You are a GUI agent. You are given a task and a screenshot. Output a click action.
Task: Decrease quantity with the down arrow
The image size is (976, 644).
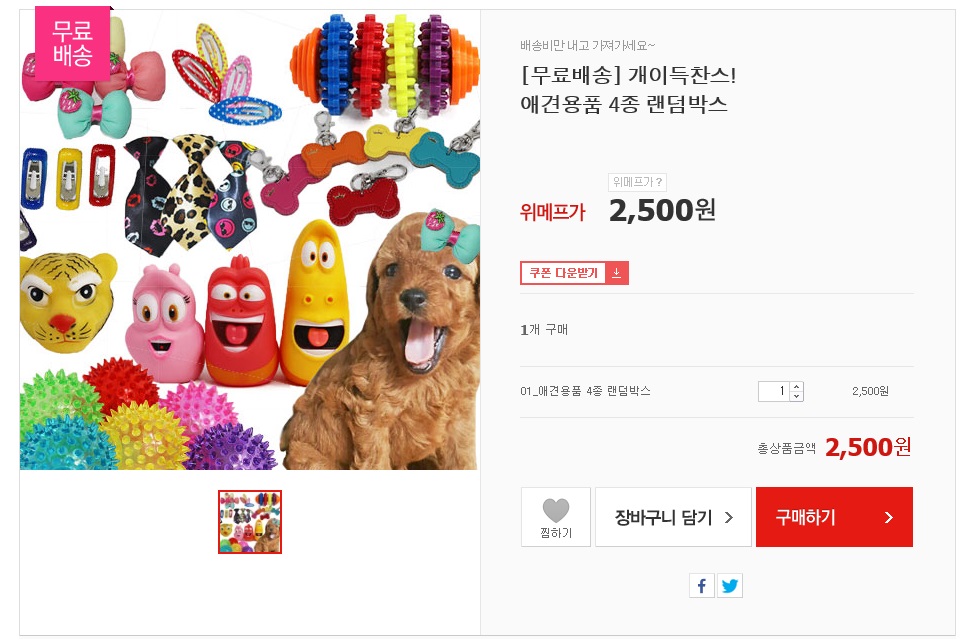(x=796, y=396)
